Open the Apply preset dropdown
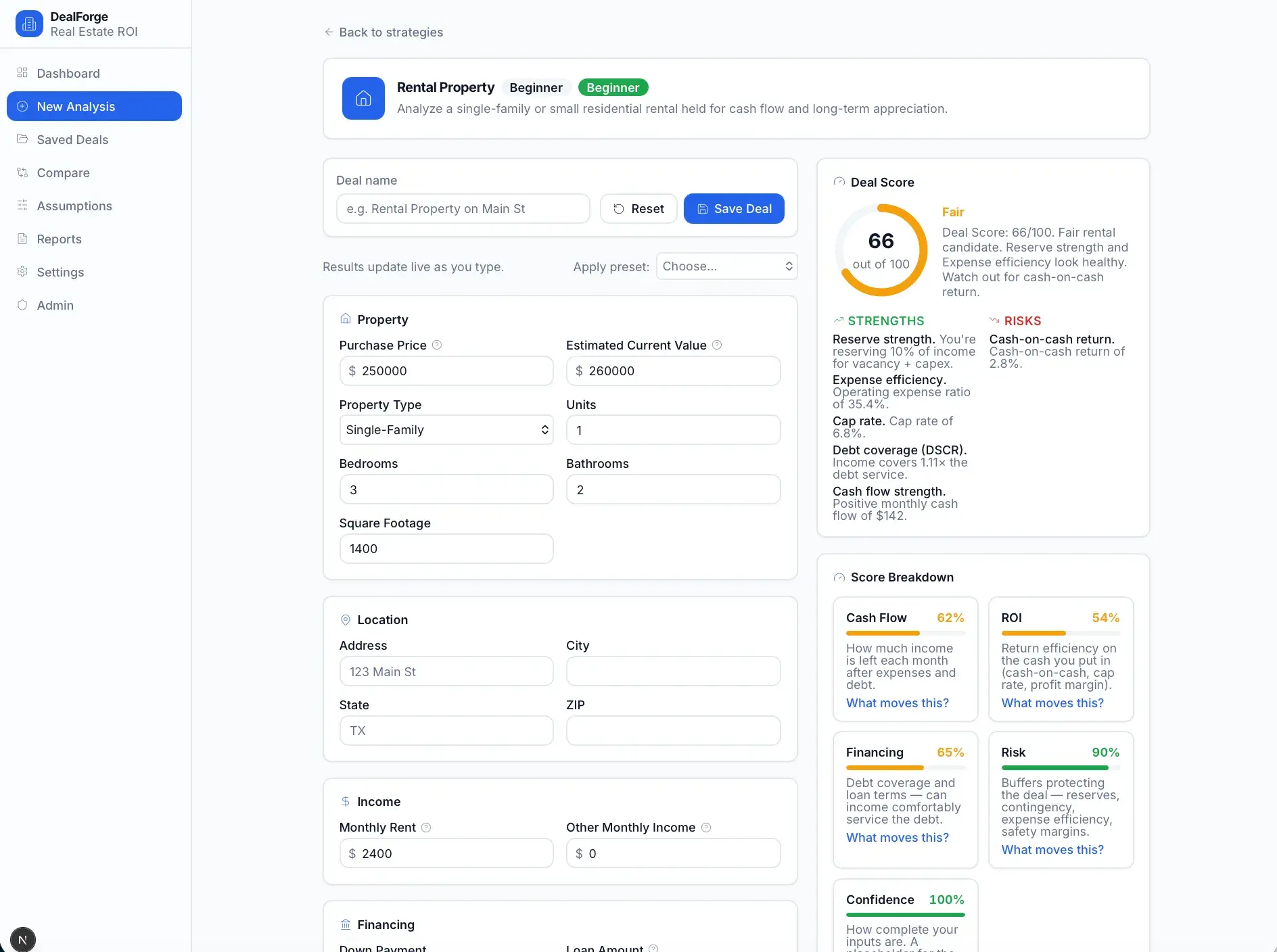 click(727, 266)
